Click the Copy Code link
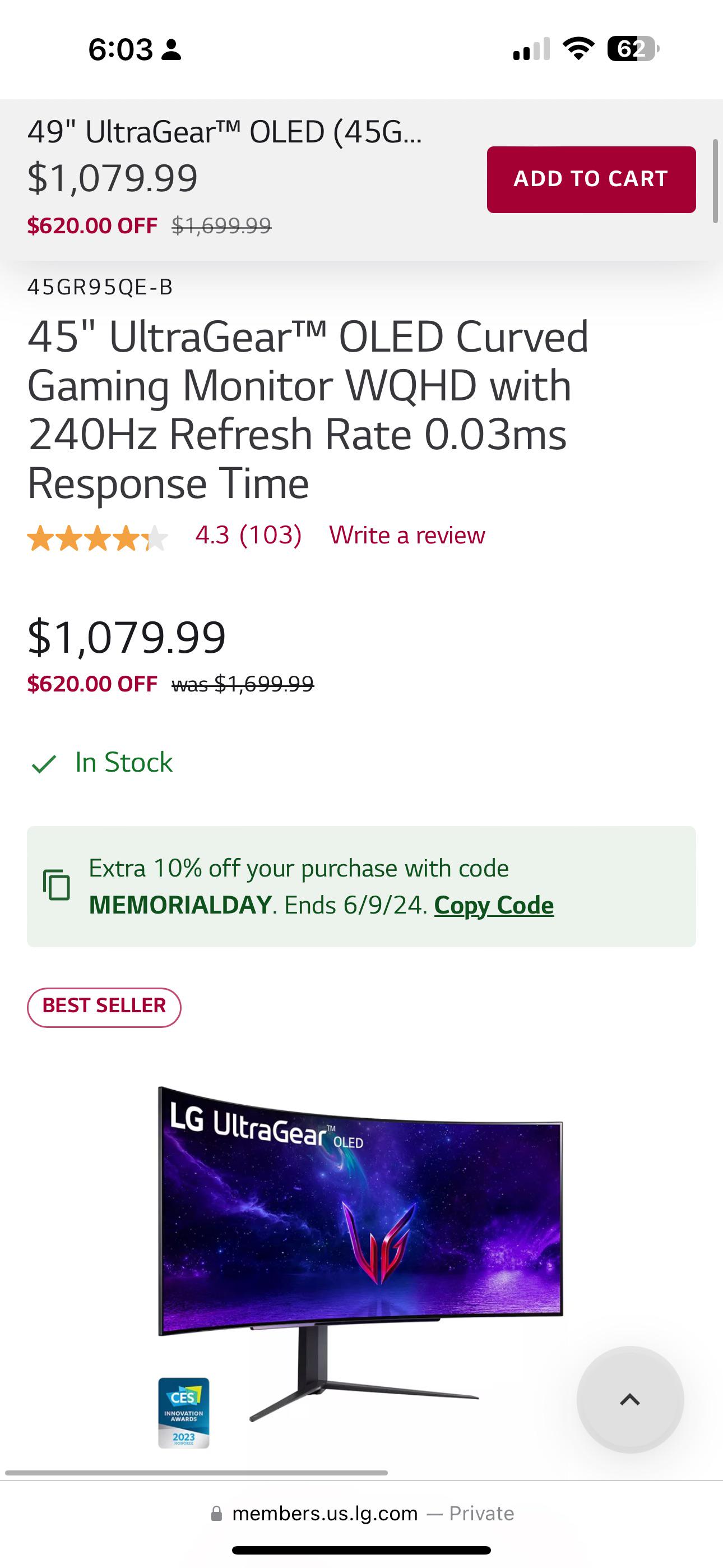The height and width of the screenshot is (1568, 723). tap(494, 905)
